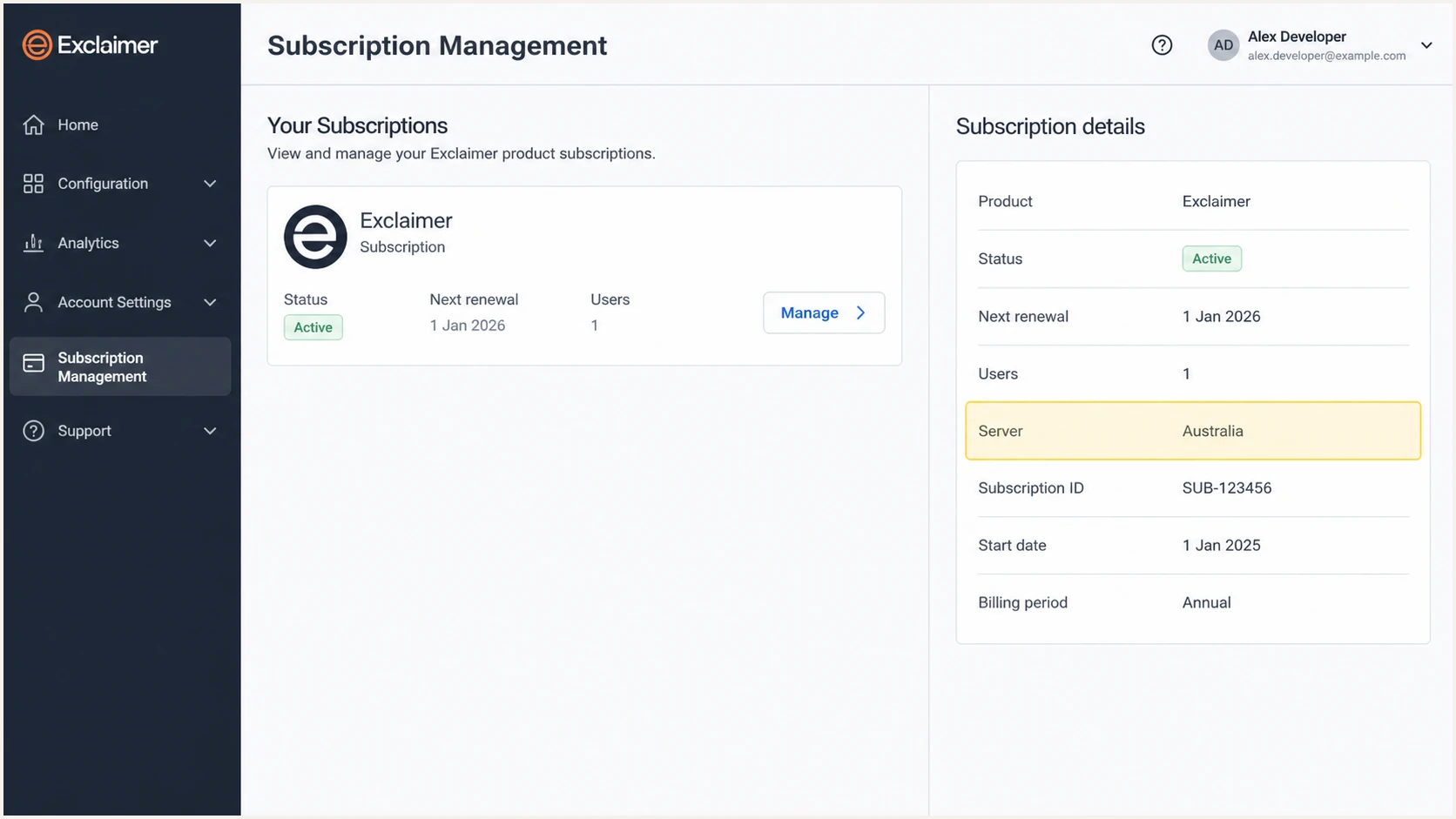Click the 'Exclaimer' title in subscription card
The height and width of the screenshot is (819, 1456).
406,220
